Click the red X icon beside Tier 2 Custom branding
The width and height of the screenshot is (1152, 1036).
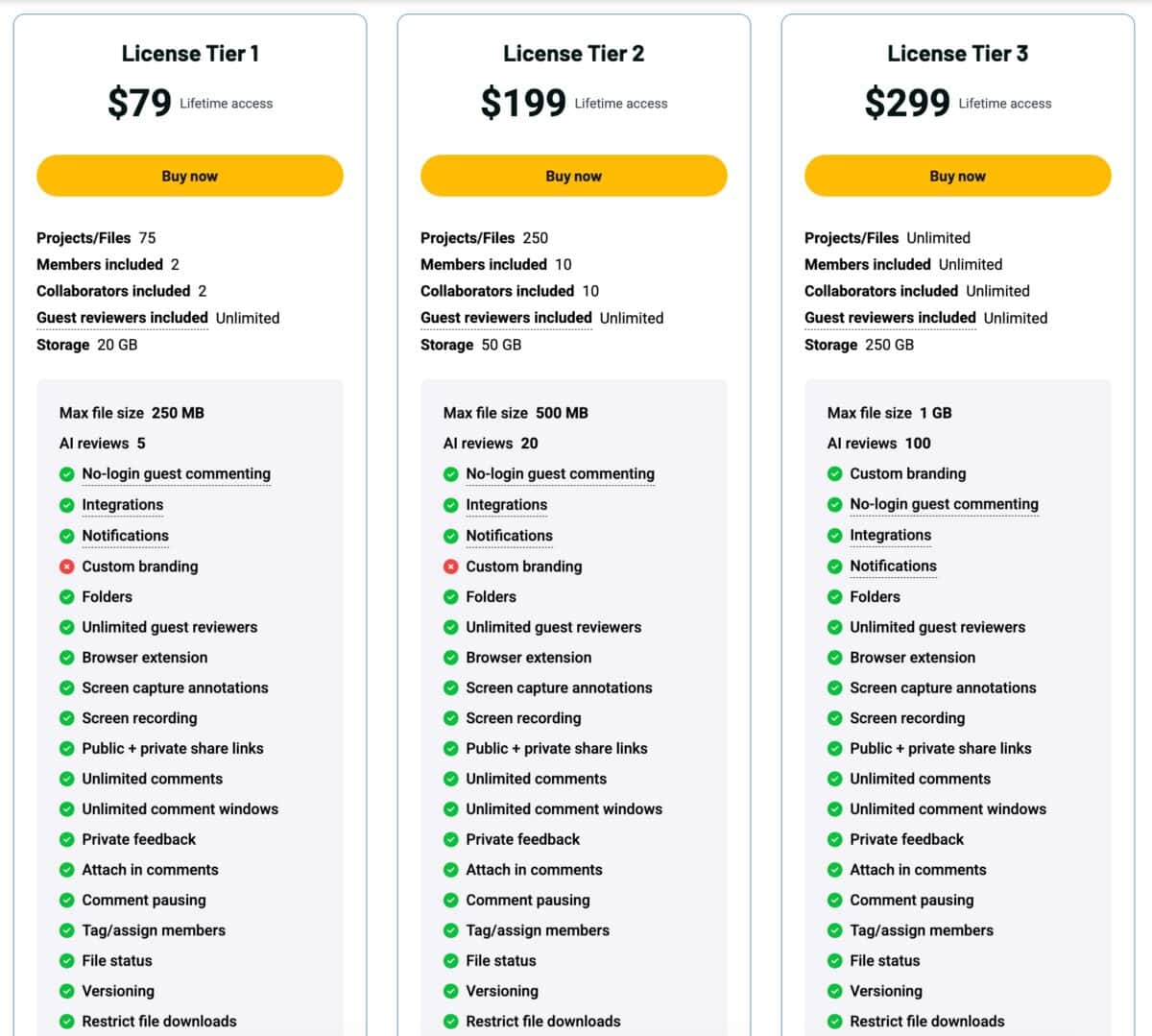coord(450,566)
